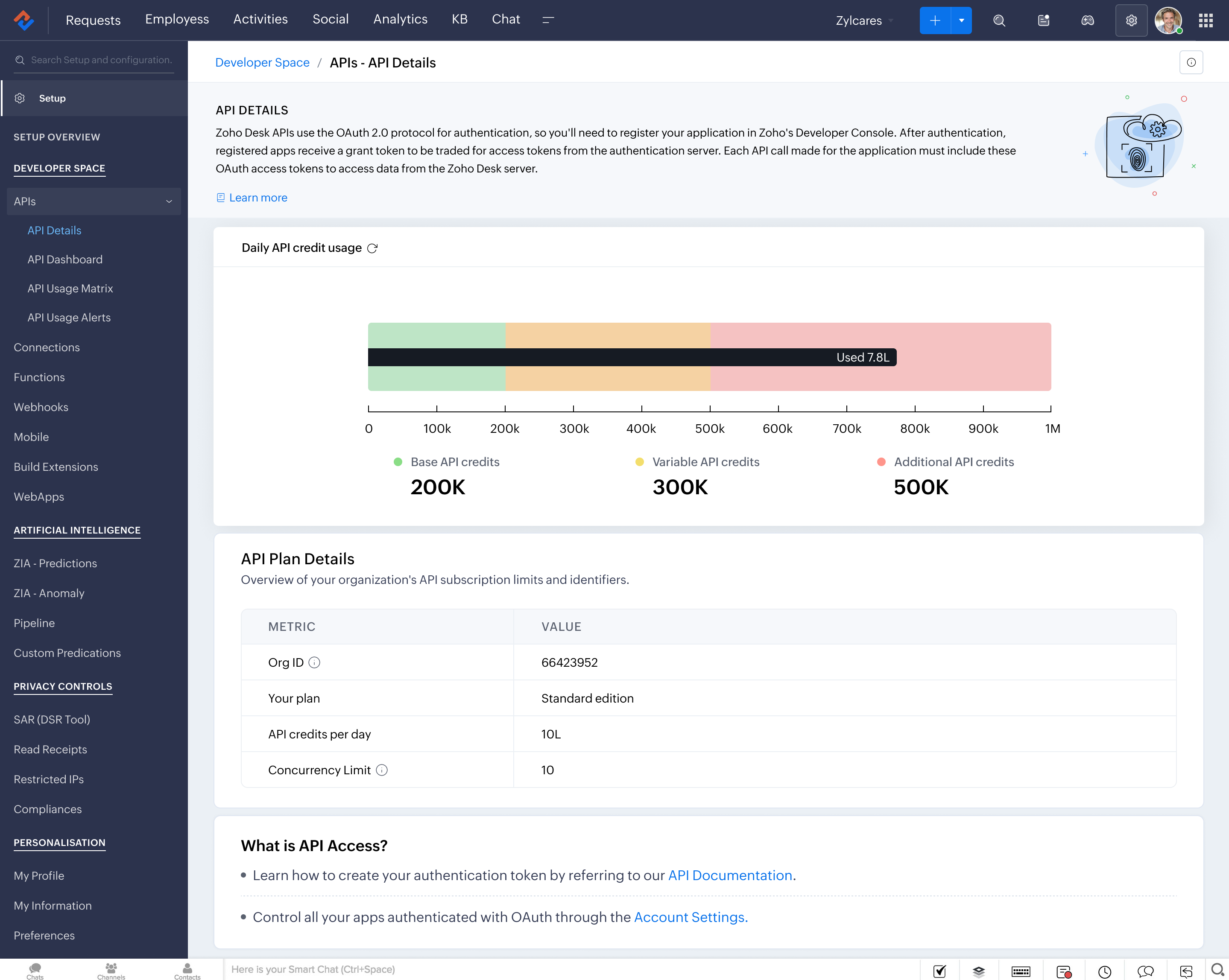Open Channels in bottom bar
This screenshot has height=980, width=1229.
(x=111, y=971)
